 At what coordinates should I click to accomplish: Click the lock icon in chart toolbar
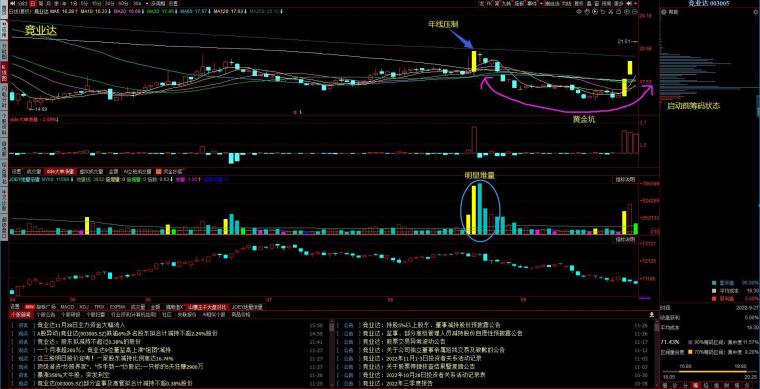tap(618, 12)
